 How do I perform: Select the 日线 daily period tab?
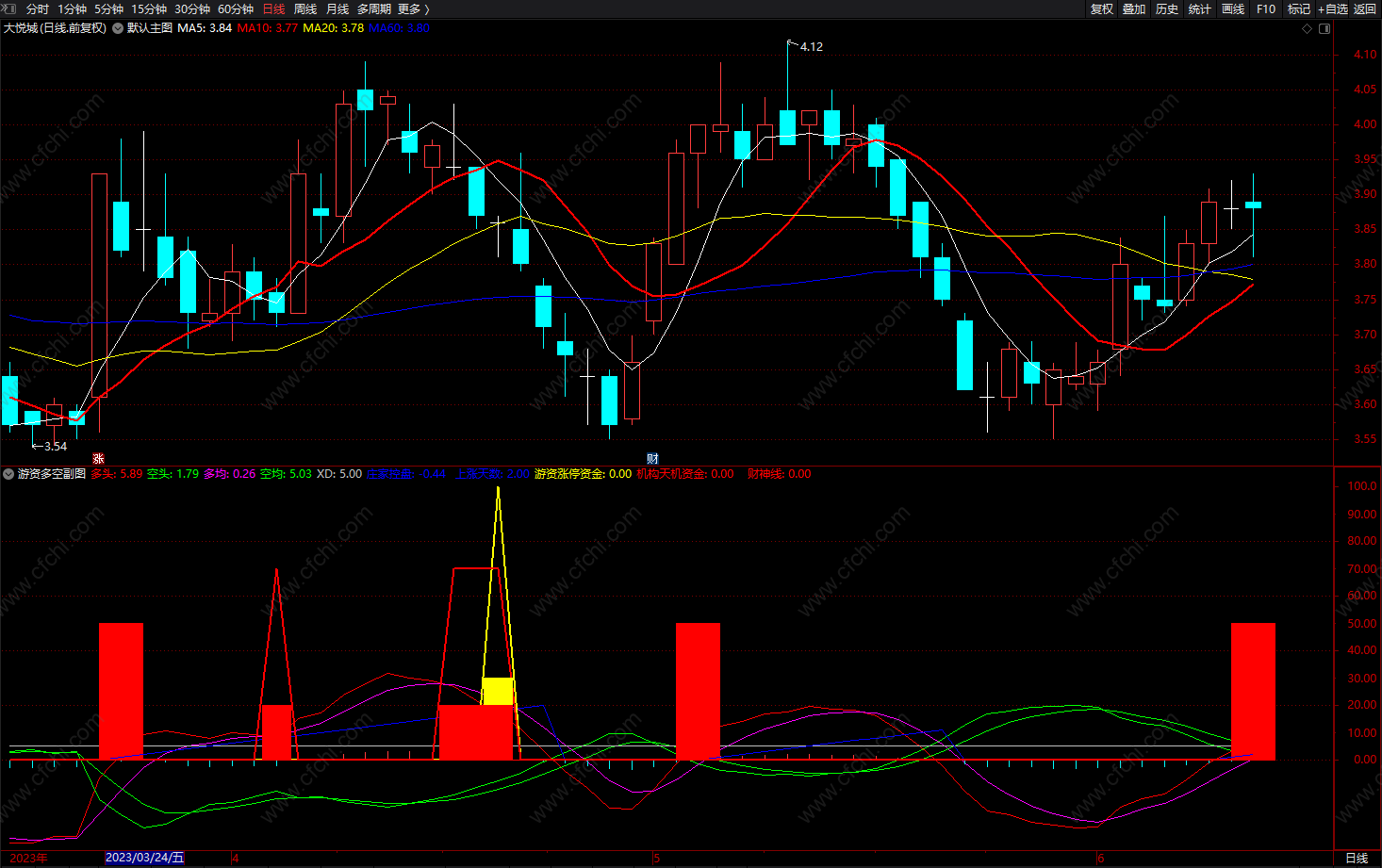[273, 8]
